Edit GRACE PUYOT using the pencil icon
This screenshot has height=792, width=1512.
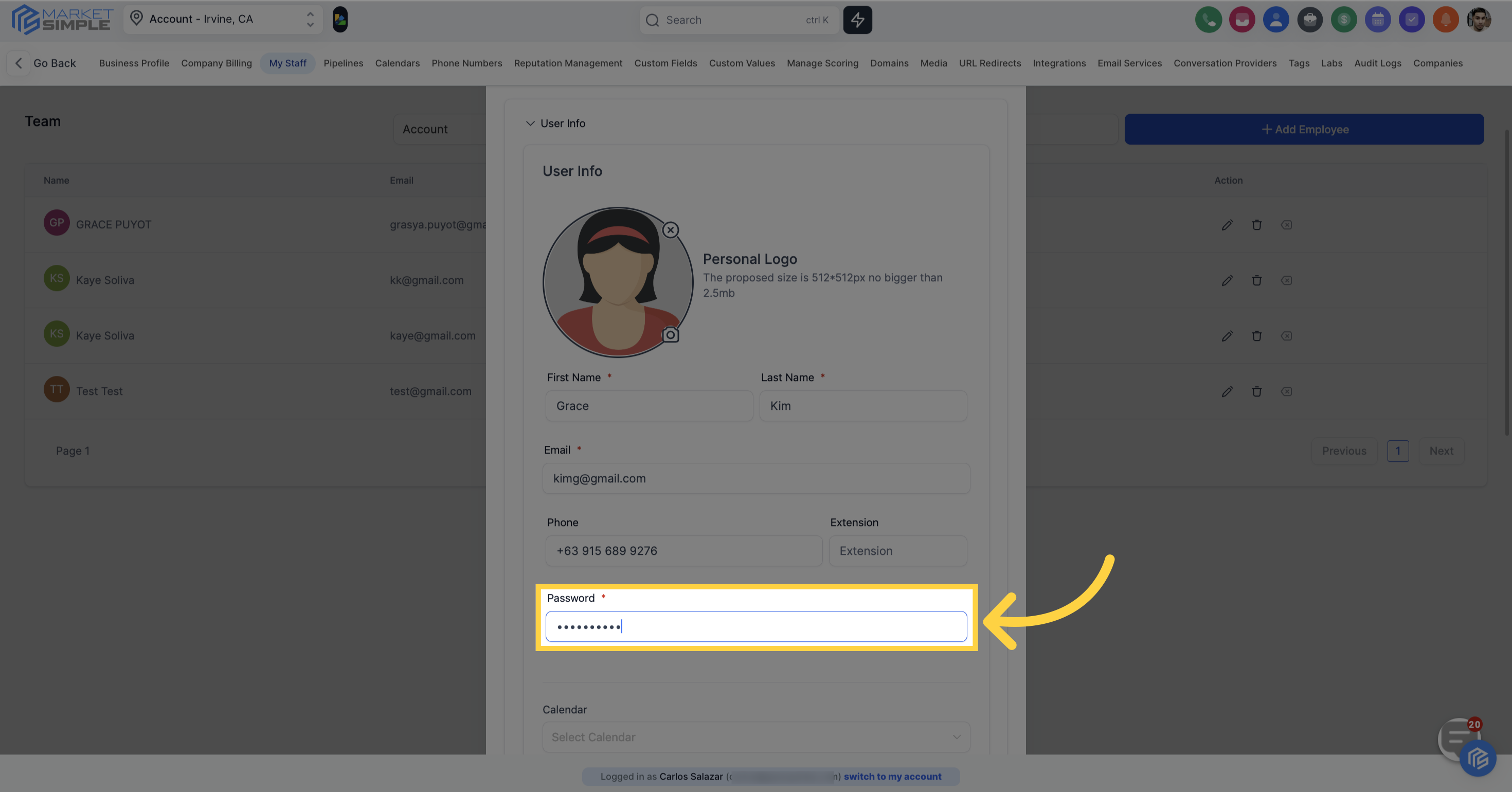tap(1227, 225)
